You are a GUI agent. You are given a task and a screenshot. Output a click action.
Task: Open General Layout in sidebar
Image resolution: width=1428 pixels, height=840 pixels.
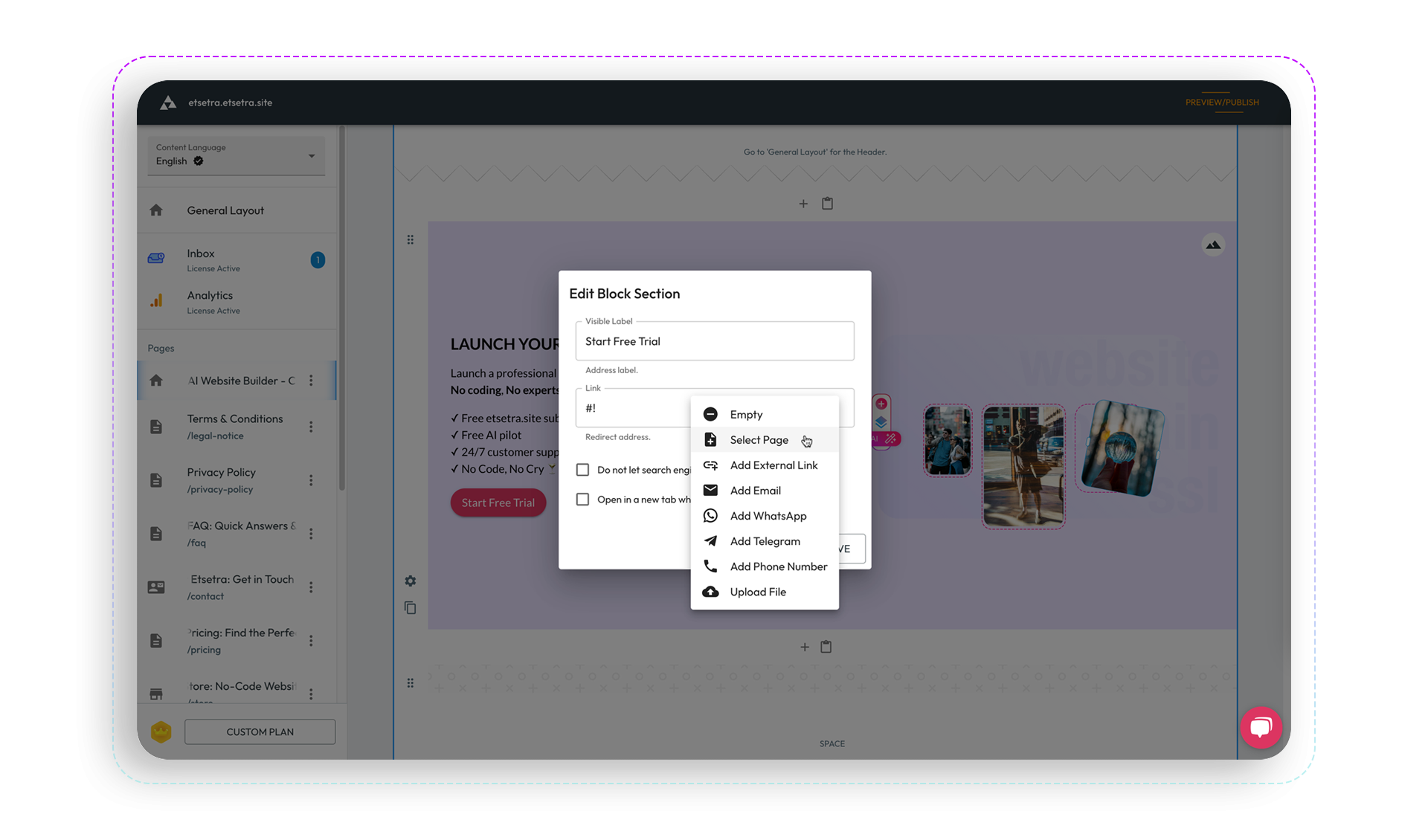[x=225, y=210]
